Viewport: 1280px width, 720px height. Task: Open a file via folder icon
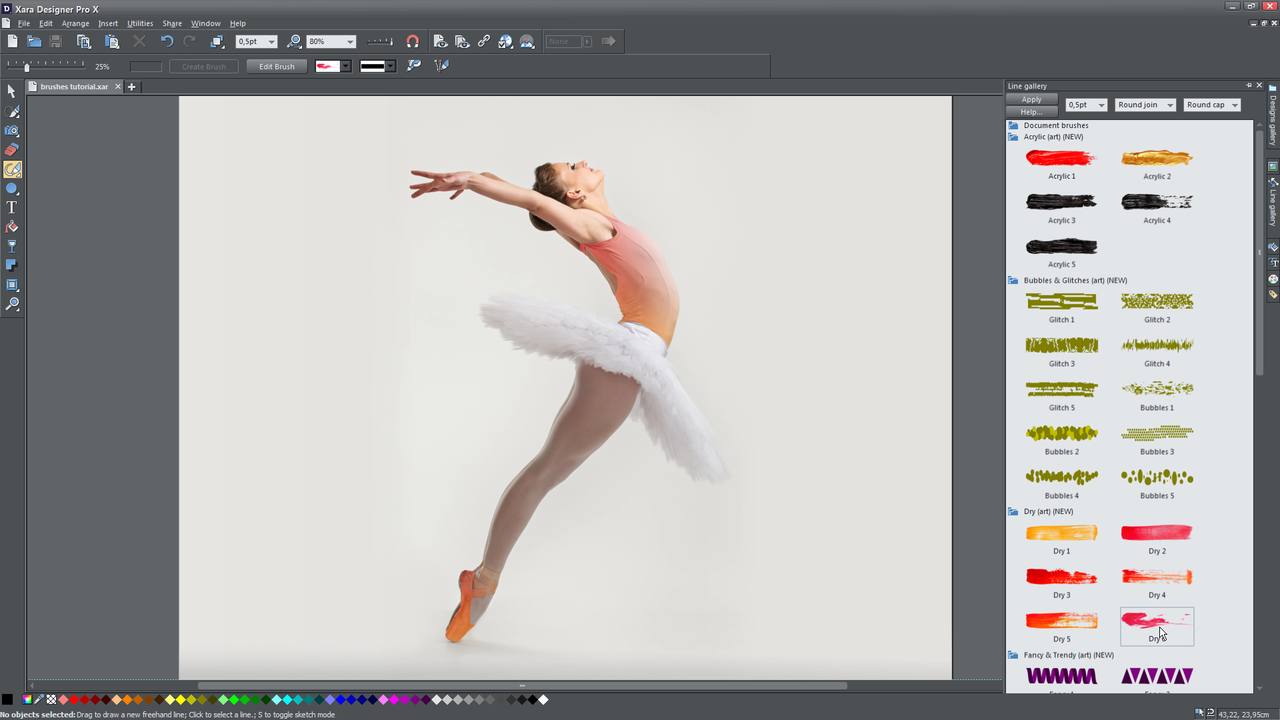point(34,41)
